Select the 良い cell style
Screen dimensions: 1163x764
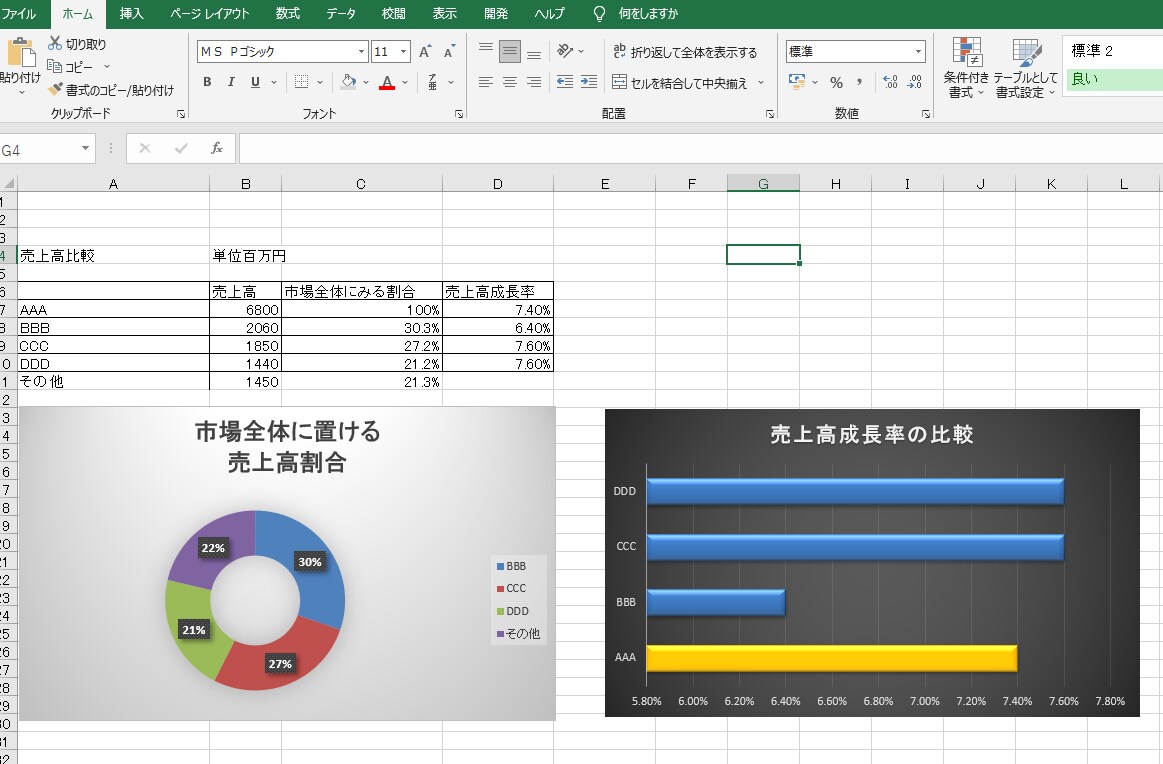pos(1113,79)
